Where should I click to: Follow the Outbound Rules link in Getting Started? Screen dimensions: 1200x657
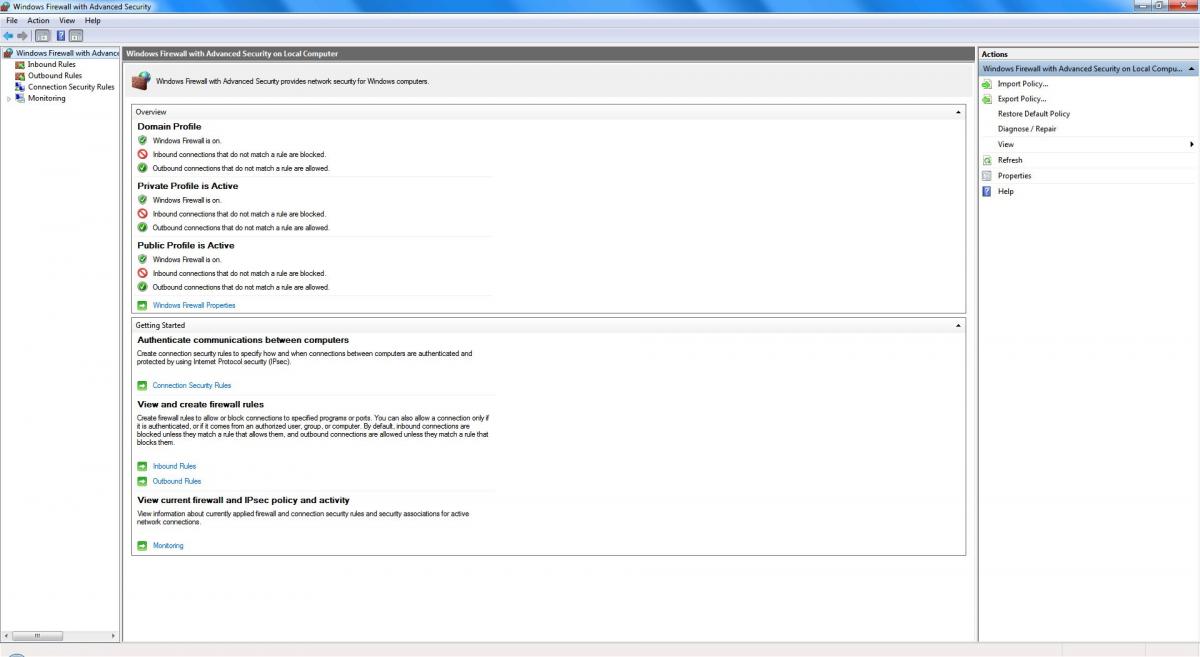(177, 481)
